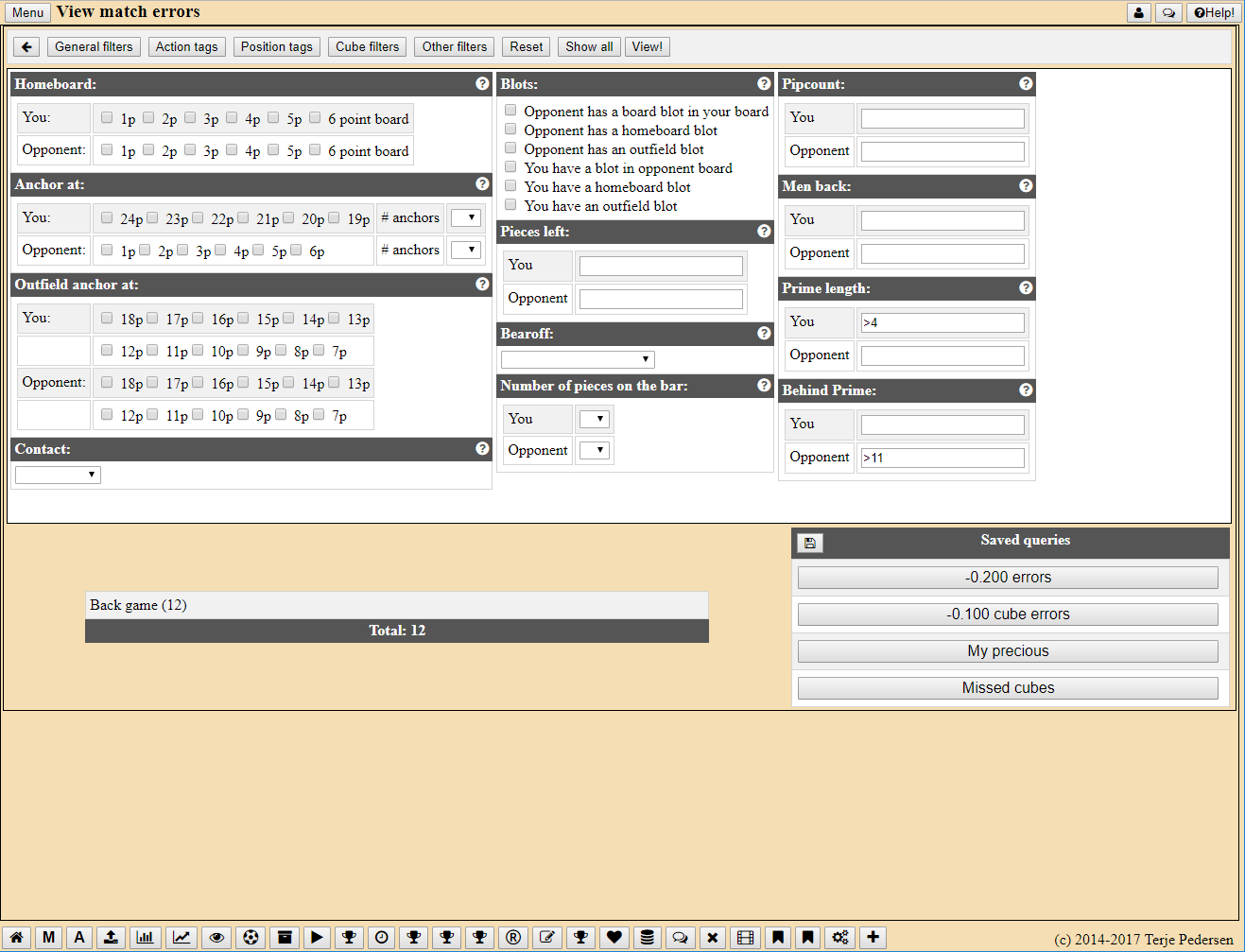1245x952 pixels.
Task: Focus the Pipcount You input field
Action: [x=942, y=118]
